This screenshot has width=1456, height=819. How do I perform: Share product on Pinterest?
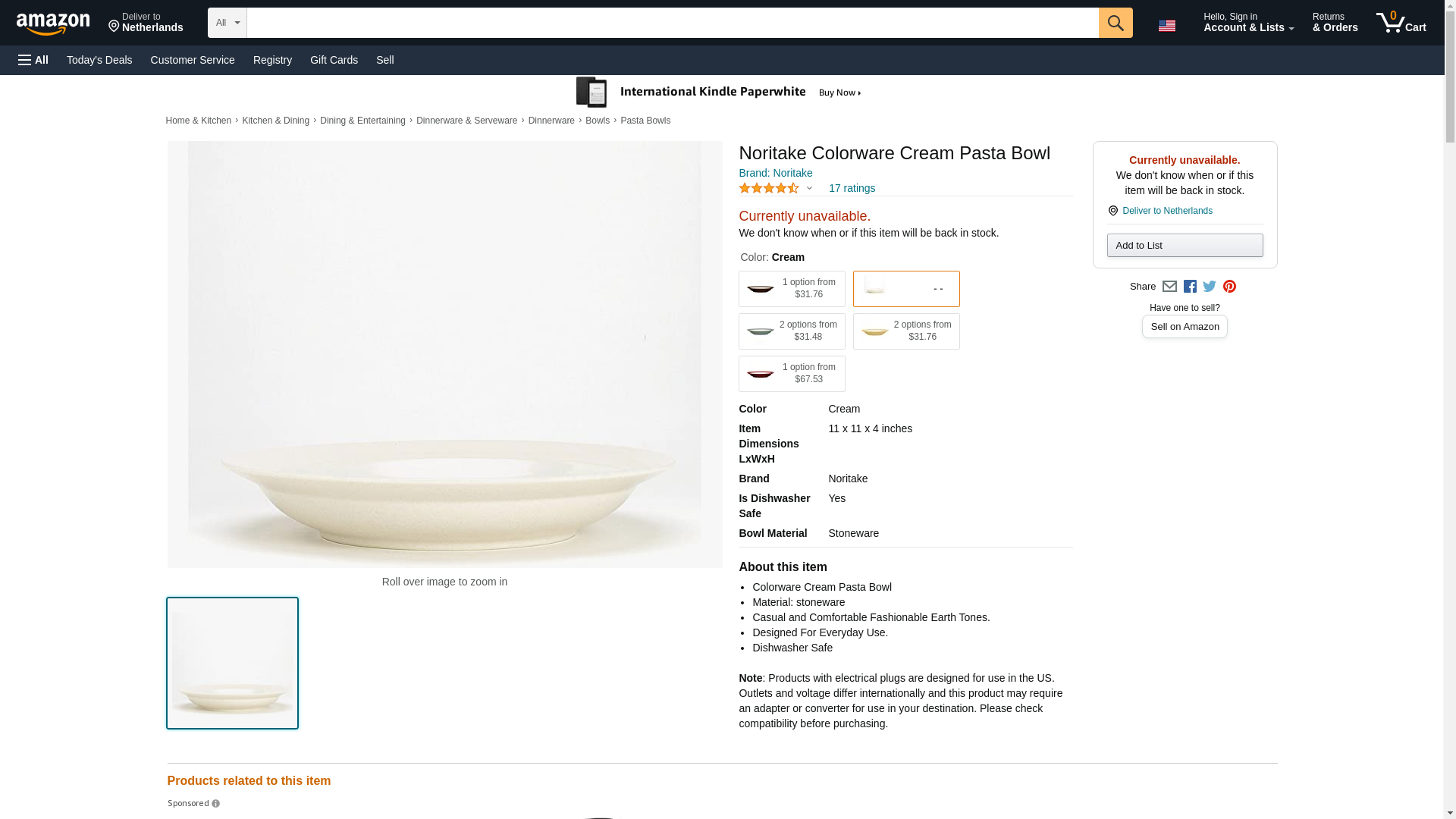[x=1229, y=287]
